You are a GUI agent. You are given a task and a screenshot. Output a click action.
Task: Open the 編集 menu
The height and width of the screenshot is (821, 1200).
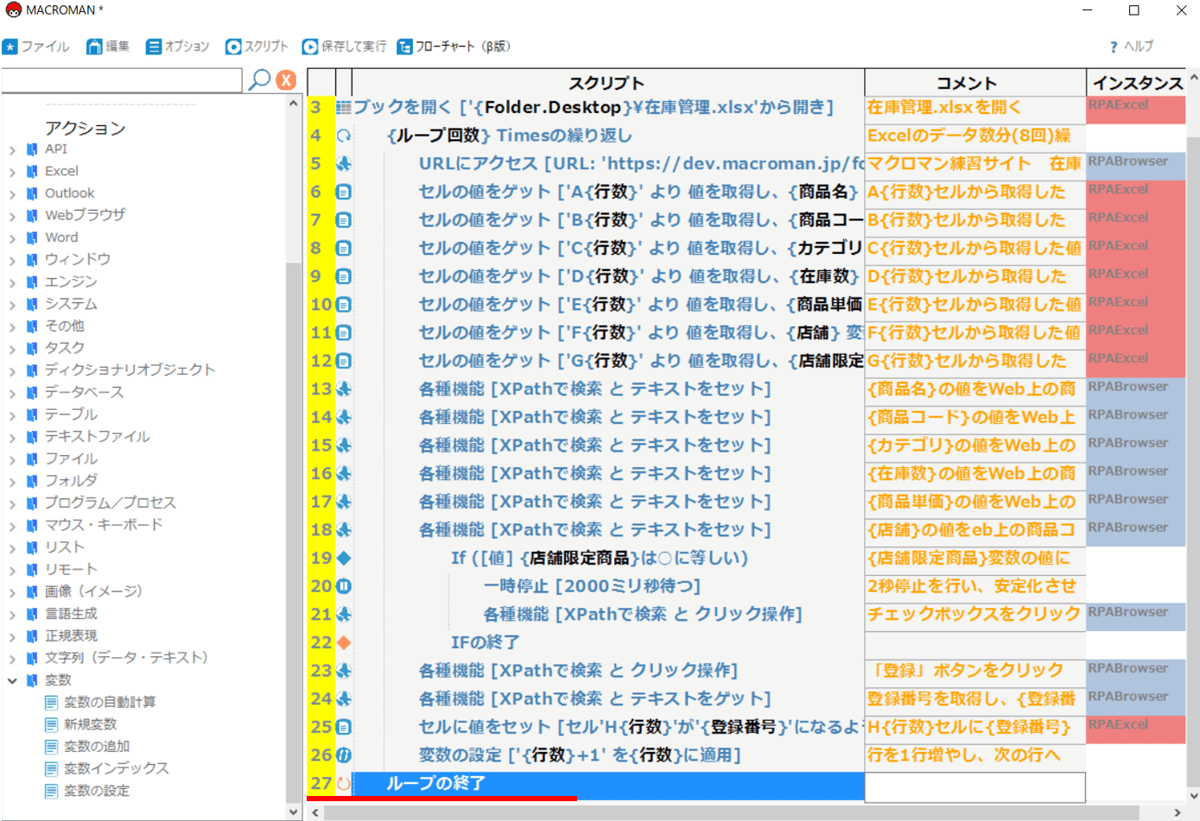(x=108, y=46)
